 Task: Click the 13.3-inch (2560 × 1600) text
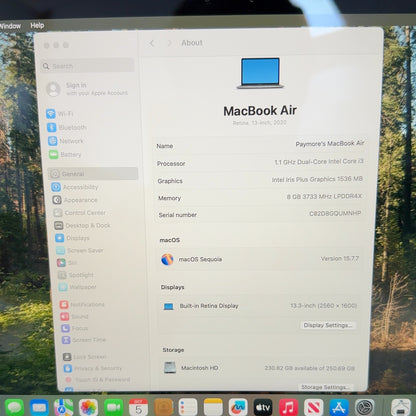pos(324,305)
